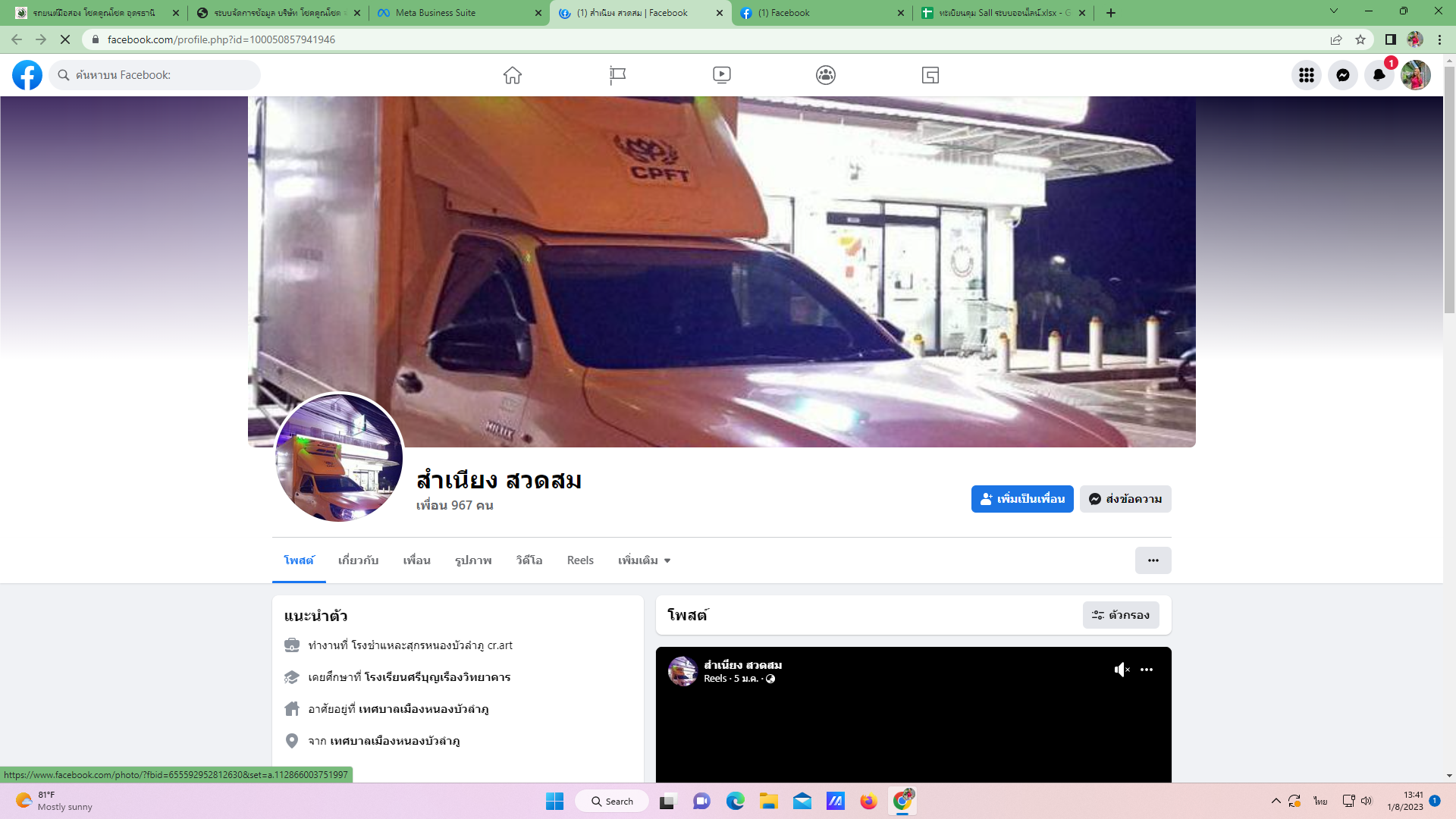The image size is (1456, 819).
Task: Open the Groups icon
Action: pos(826,75)
